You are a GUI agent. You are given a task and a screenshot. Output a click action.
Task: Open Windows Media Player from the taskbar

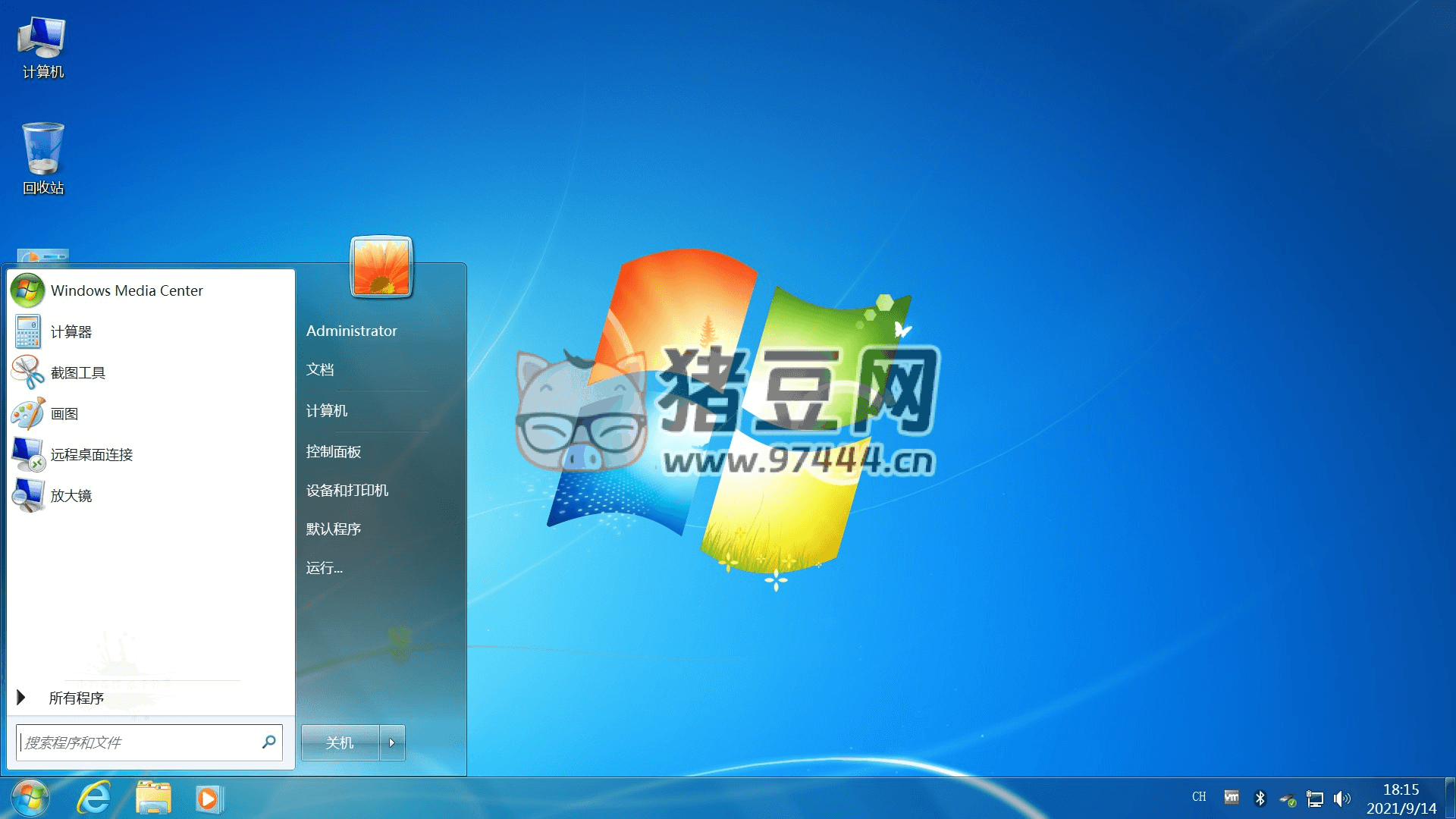(x=208, y=798)
